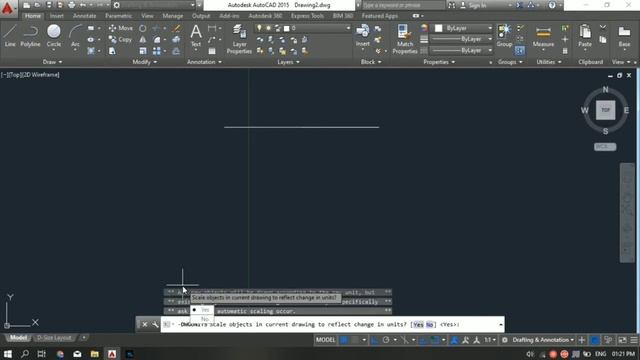Switch to the Parametric tab
This screenshot has height=360, width=640.
(118, 16)
